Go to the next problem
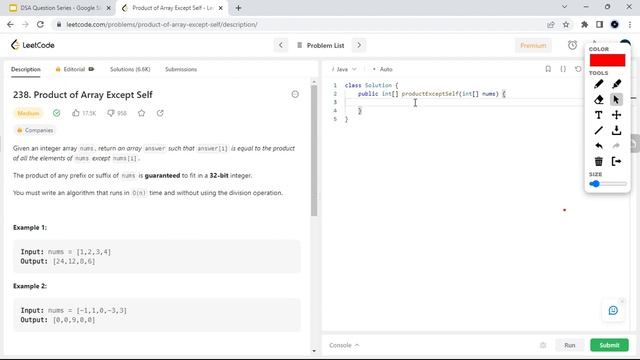This screenshot has height=360, width=640. click(359, 45)
